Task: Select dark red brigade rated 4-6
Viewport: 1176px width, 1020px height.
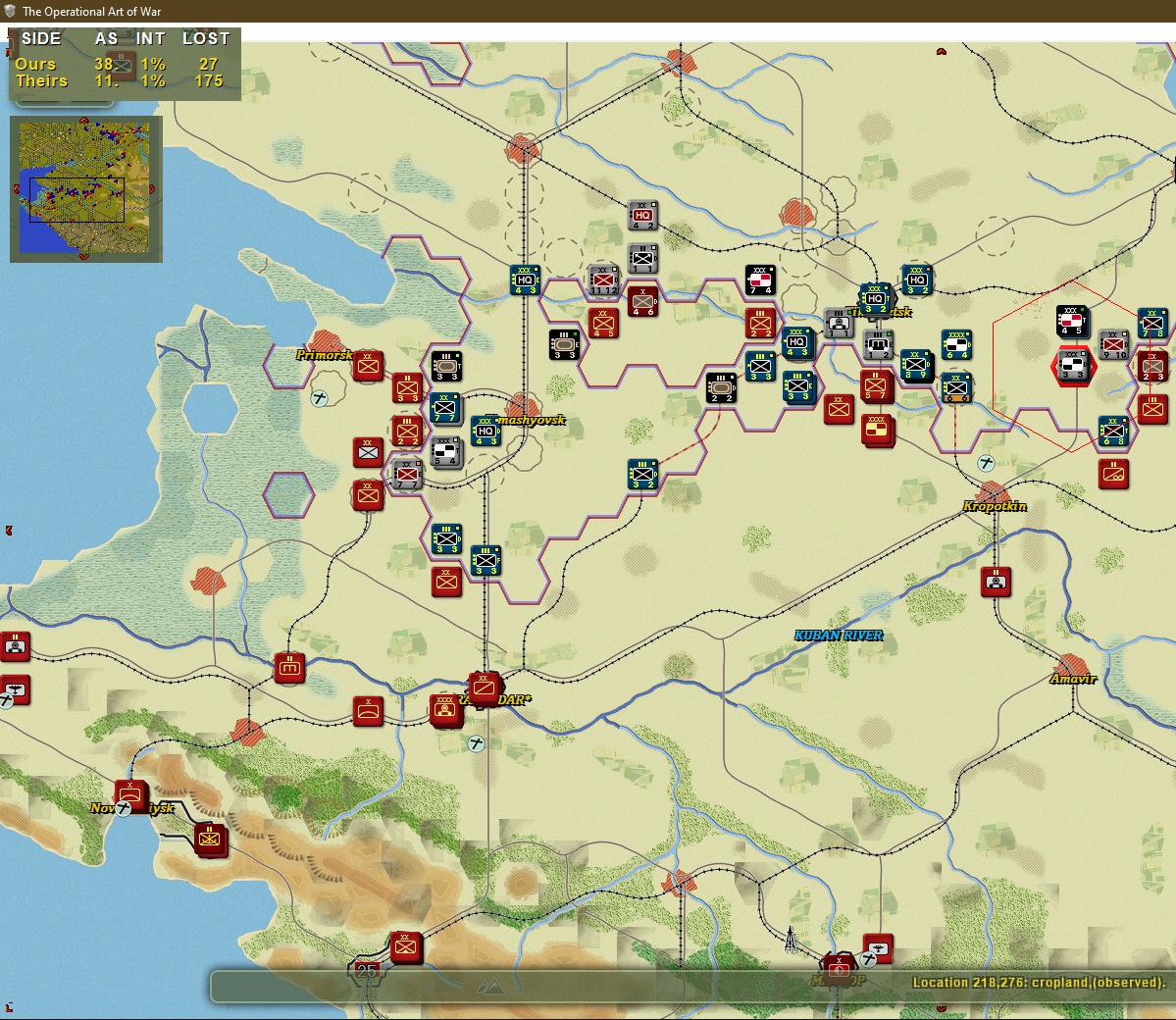Action: (642, 301)
